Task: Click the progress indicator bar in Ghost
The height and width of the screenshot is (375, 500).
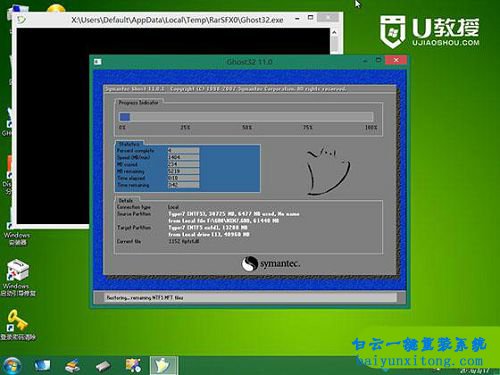Action: pyautogui.click(x=246, y=117)
